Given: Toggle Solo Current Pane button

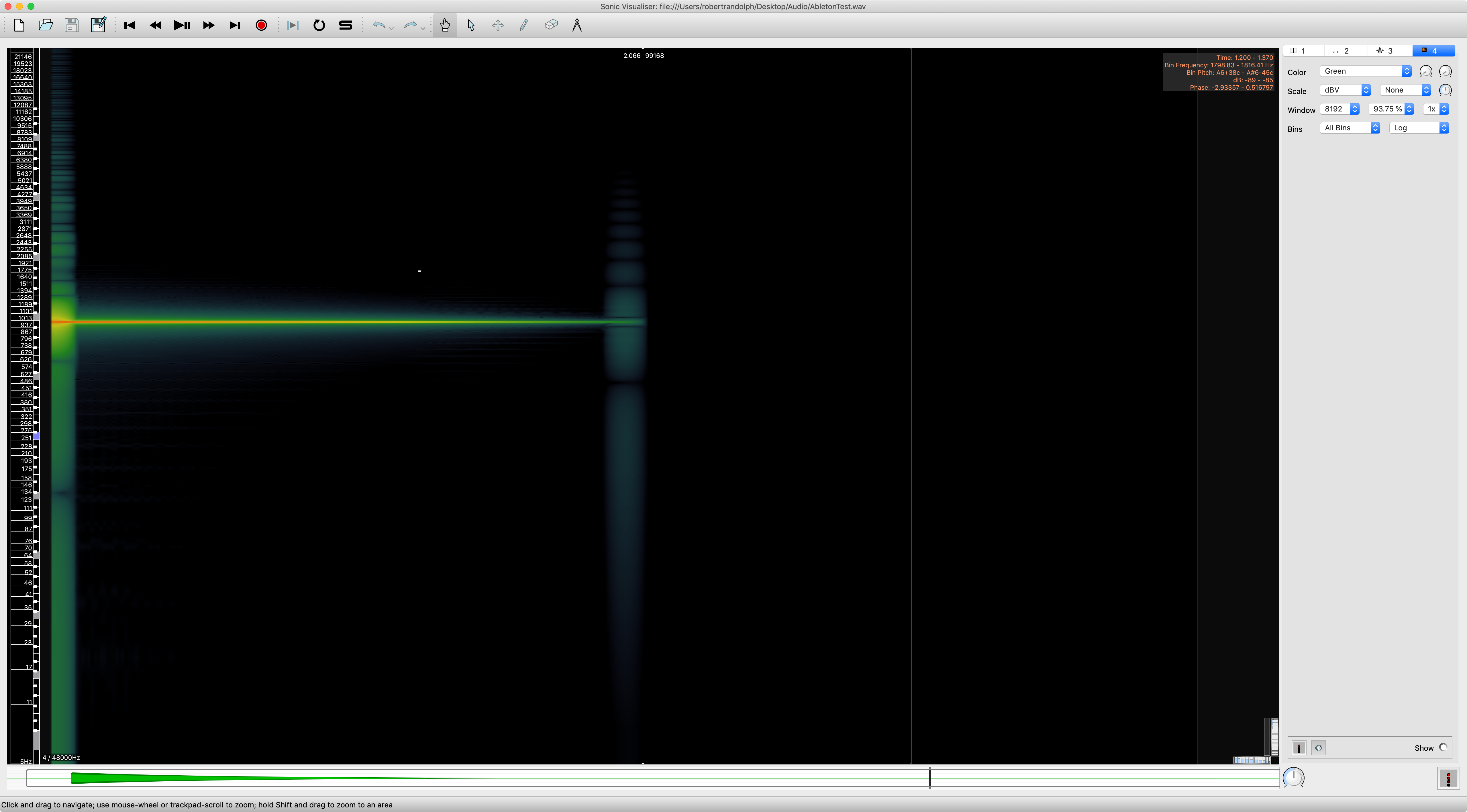Looking at the screenshot, I should tap(346, 25).
